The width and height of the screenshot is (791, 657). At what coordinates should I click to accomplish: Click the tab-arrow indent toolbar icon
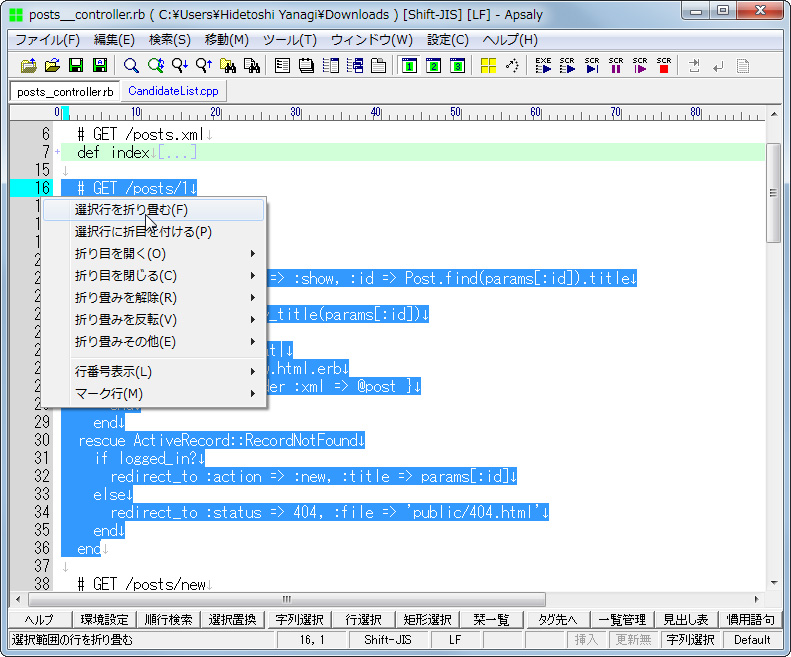point(695,66)
